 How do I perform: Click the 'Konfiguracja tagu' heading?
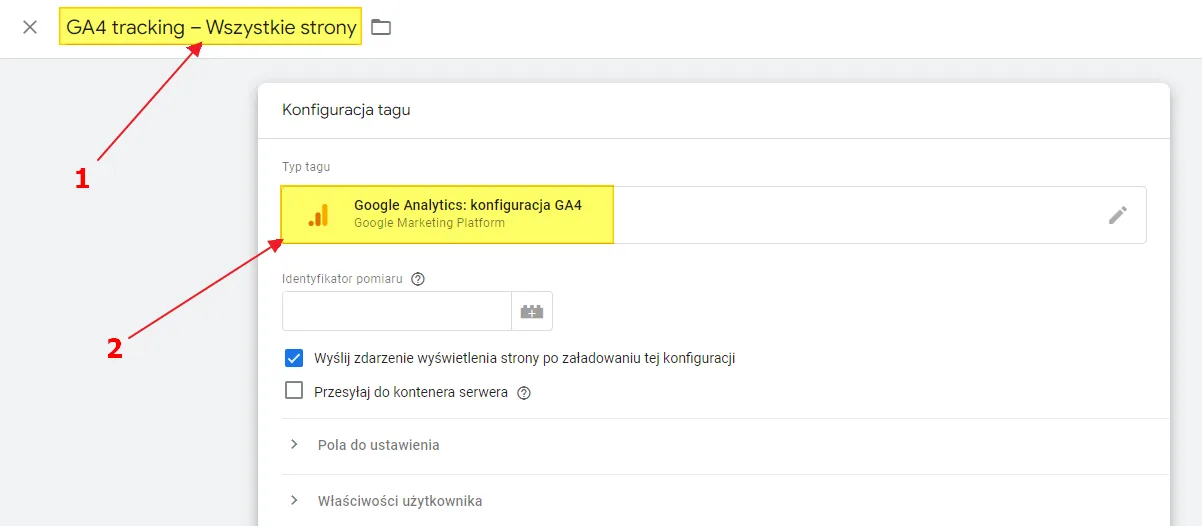click(x=346, y=110)
